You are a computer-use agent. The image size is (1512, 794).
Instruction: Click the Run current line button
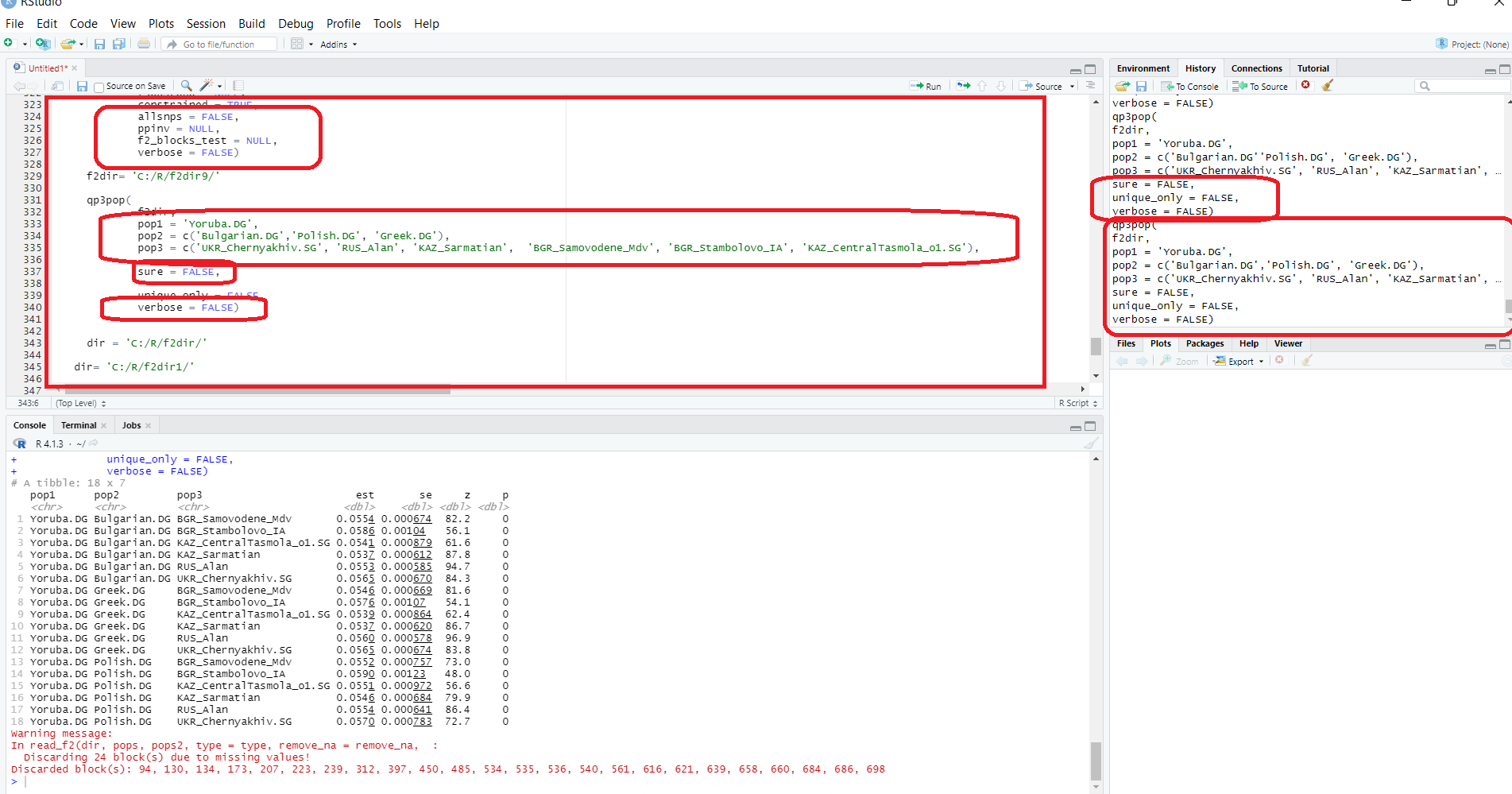(x=926, y=86)
